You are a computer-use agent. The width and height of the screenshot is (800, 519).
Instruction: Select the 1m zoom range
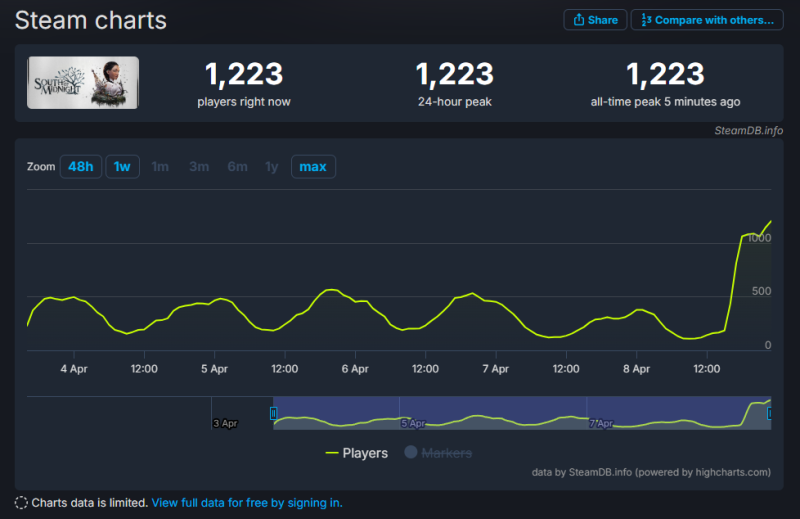pos(160,166)
